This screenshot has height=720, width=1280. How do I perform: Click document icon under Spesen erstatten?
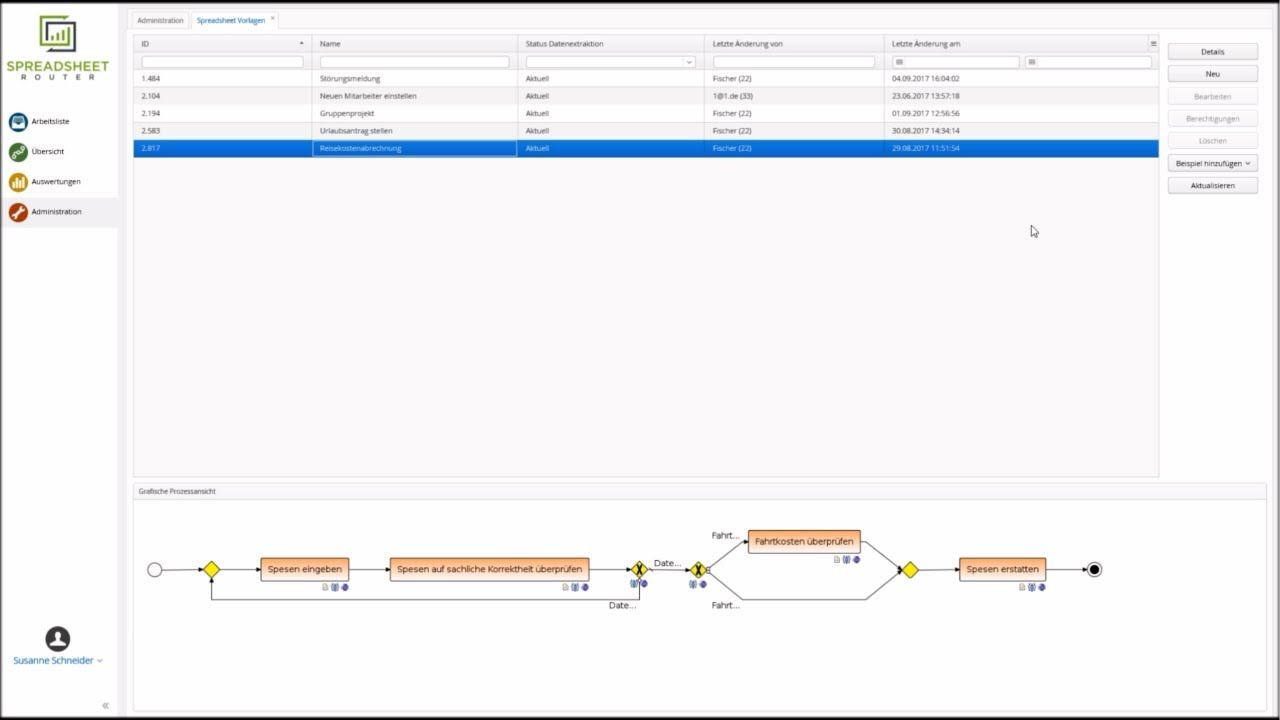click(x=1022, y=587)
